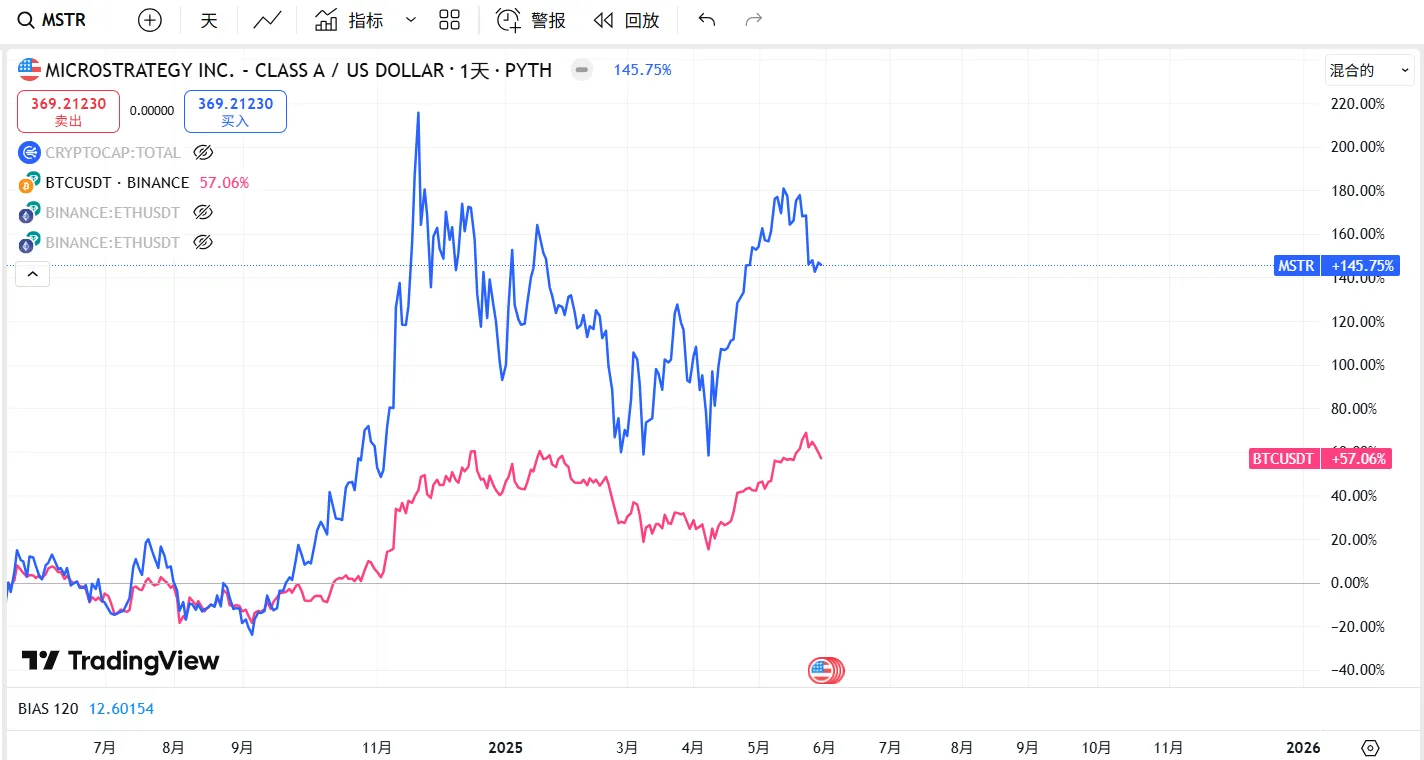Click the undo arrow
This screenshot has width=1424, height=760.
coord(707,20)
